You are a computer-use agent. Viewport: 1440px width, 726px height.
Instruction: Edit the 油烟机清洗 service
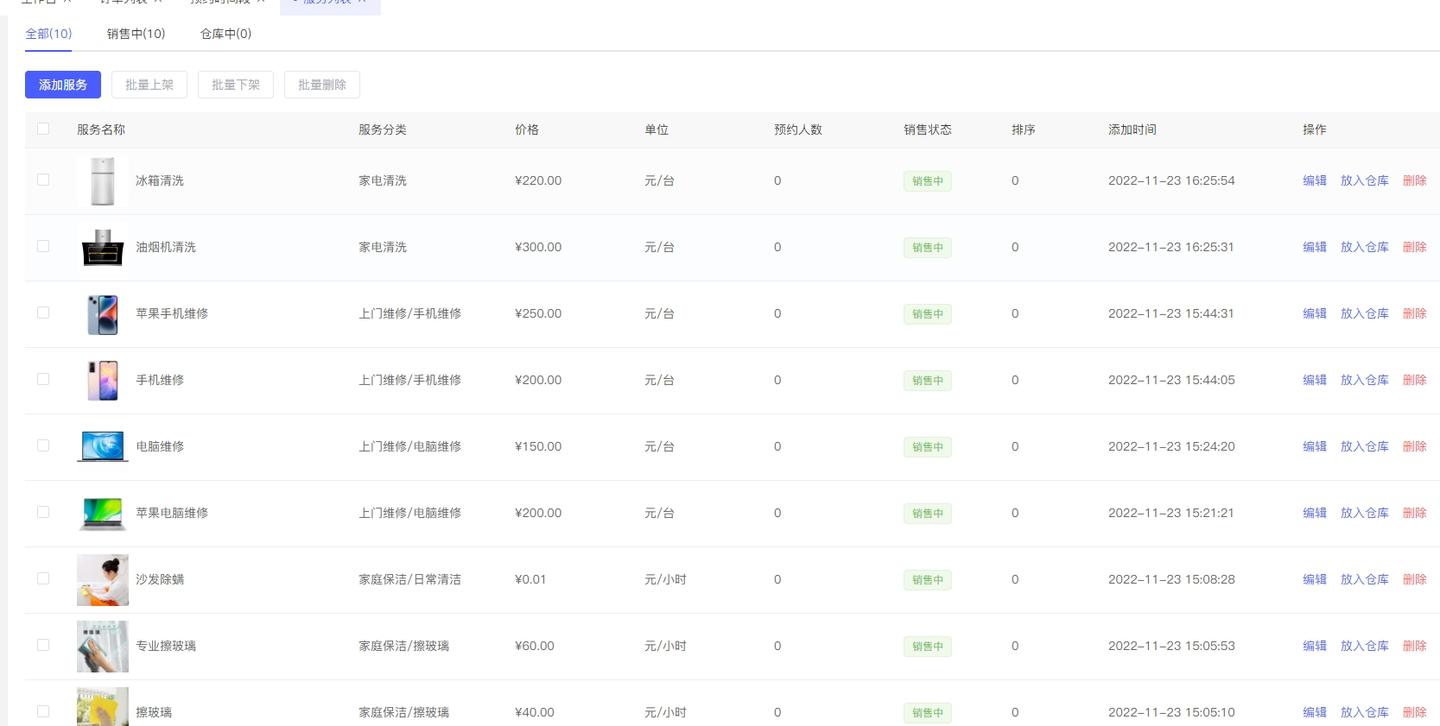pos(1315,247)
